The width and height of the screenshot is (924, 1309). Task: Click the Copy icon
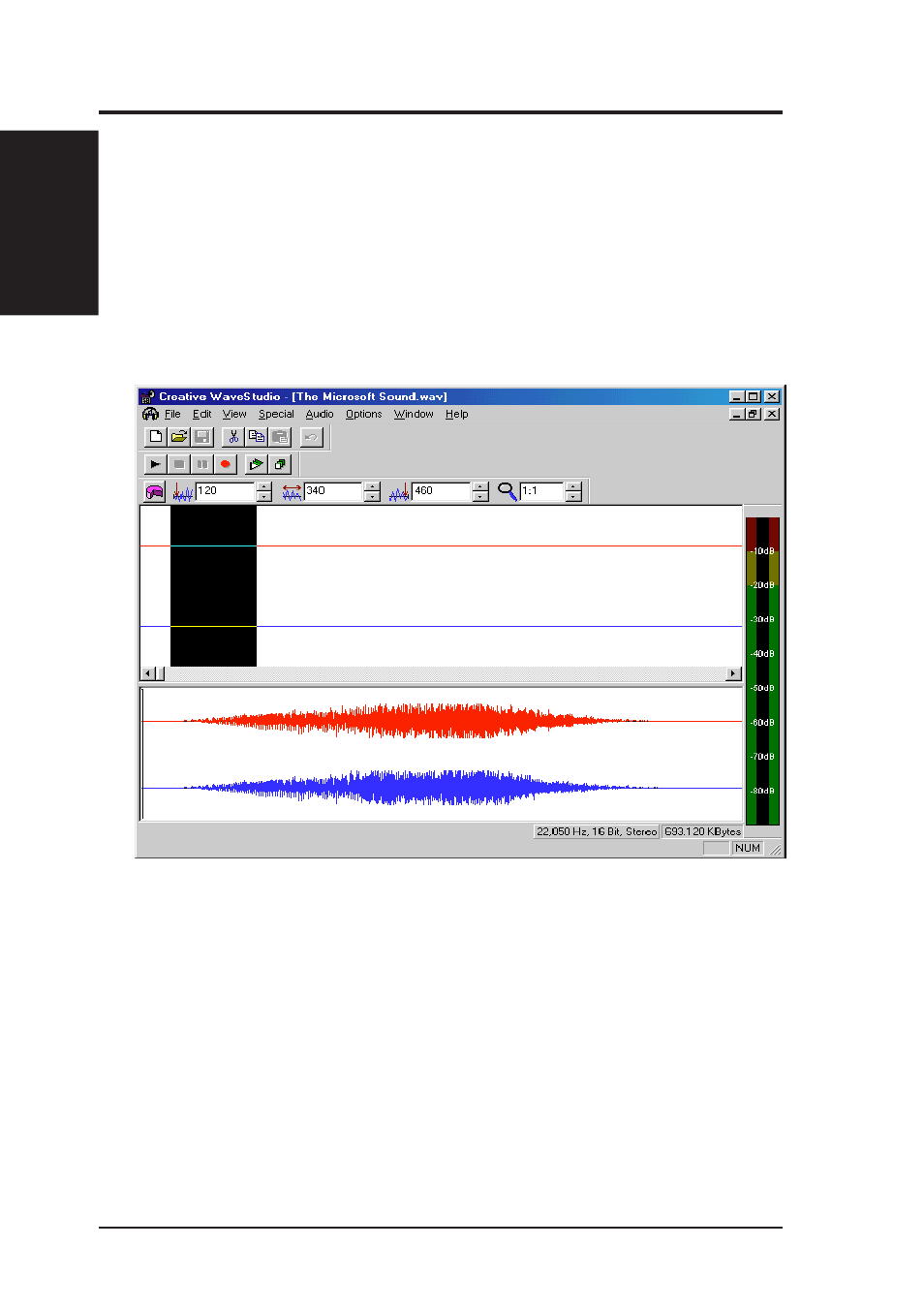(x=256, y=437)
